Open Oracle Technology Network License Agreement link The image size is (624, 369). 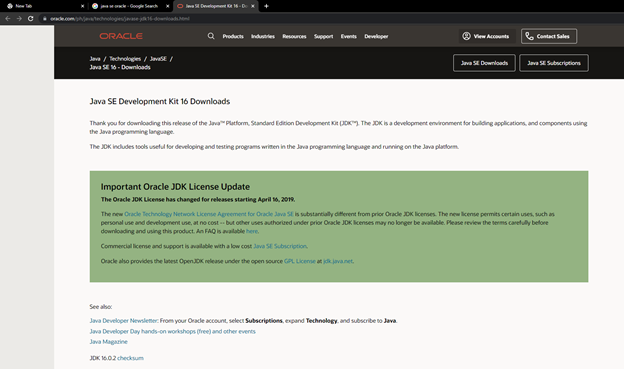pos(209,214)
